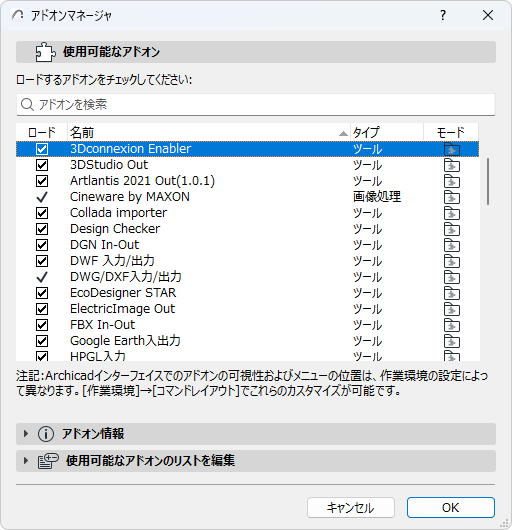
Task: Expand the アドオン情報 panel triangle
Action: click(26, 434)
